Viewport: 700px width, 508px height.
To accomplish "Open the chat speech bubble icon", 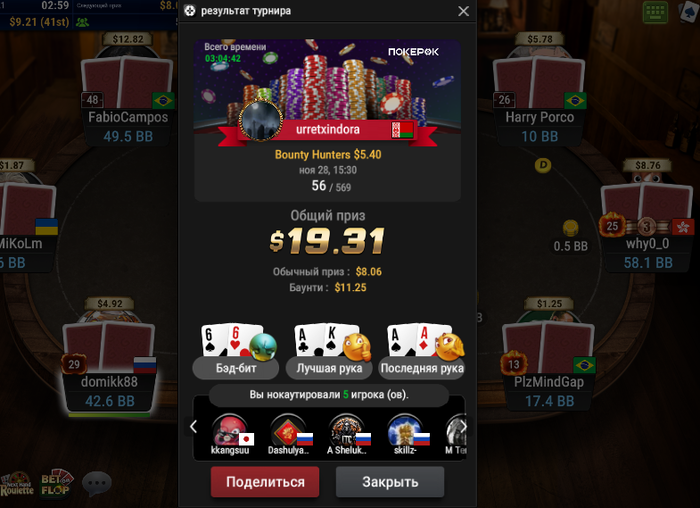I will (x=96, y=483).
